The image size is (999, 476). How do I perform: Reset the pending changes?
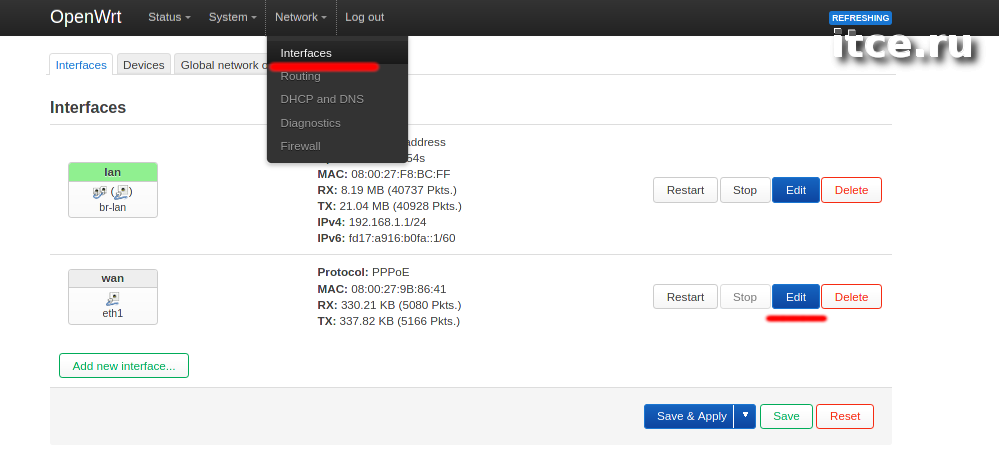click(x=845, y=416)
